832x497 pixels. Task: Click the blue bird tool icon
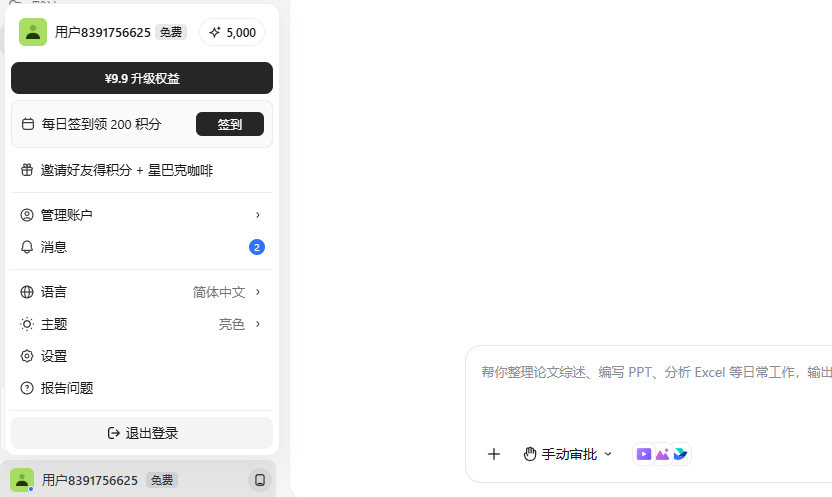(x=681, y=454)
